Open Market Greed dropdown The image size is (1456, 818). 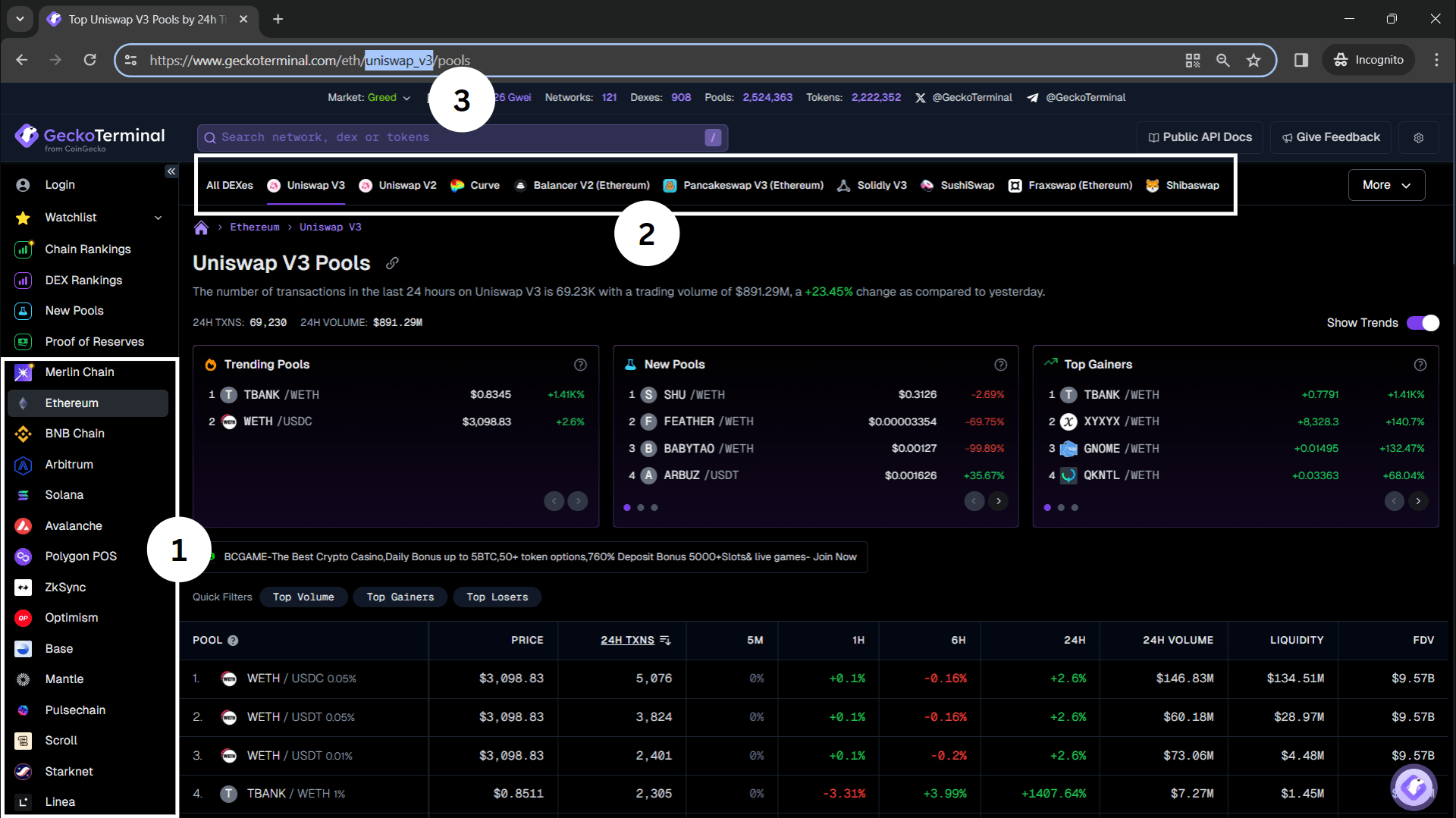click(x=369, y=98)
